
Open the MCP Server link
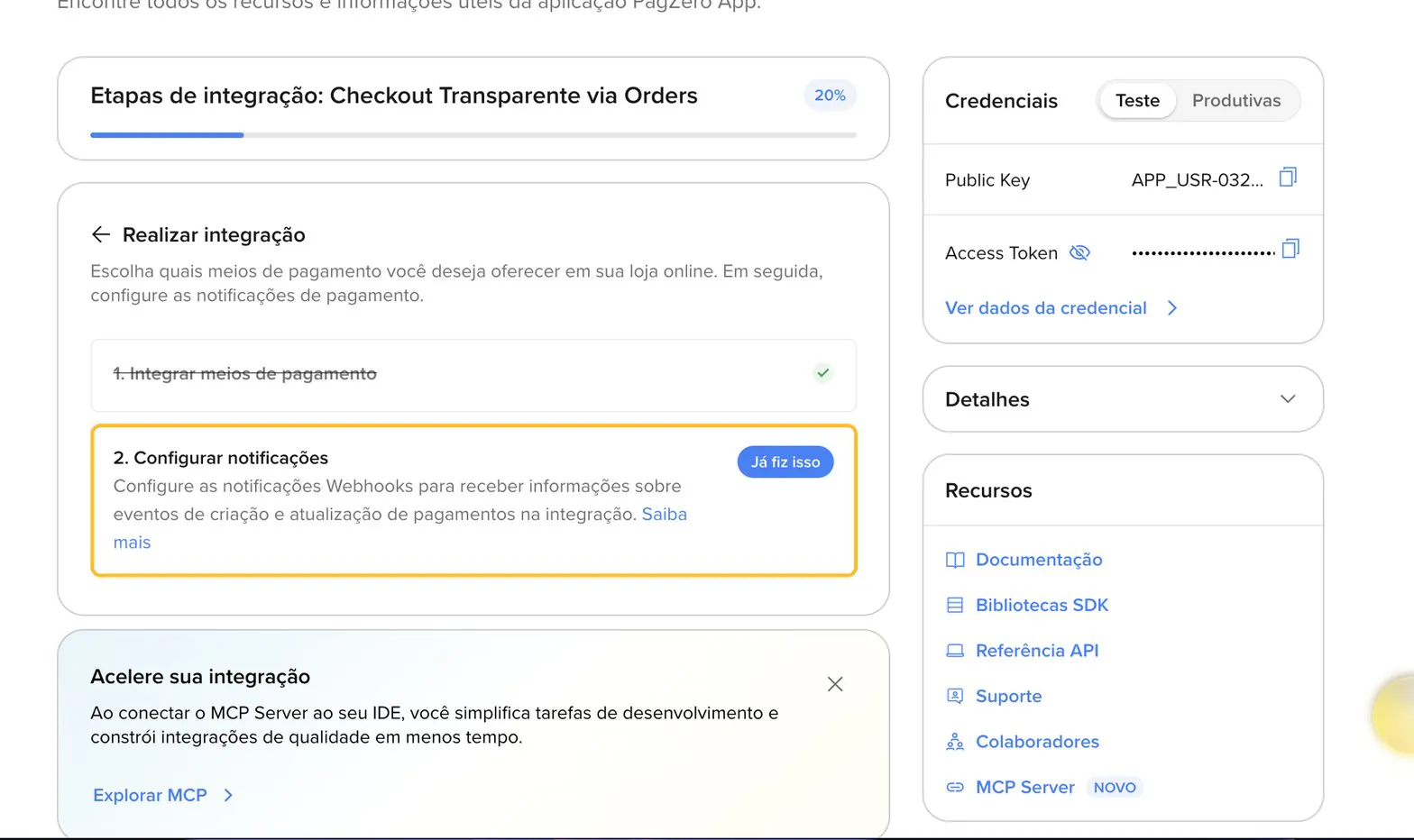[1025, 787]
